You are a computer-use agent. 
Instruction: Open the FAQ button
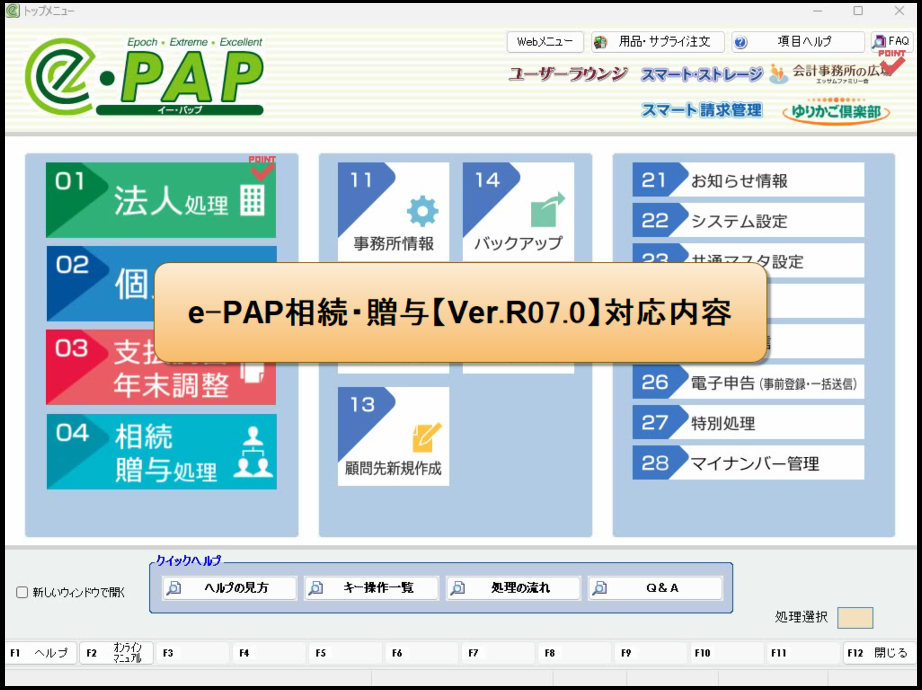891,42
